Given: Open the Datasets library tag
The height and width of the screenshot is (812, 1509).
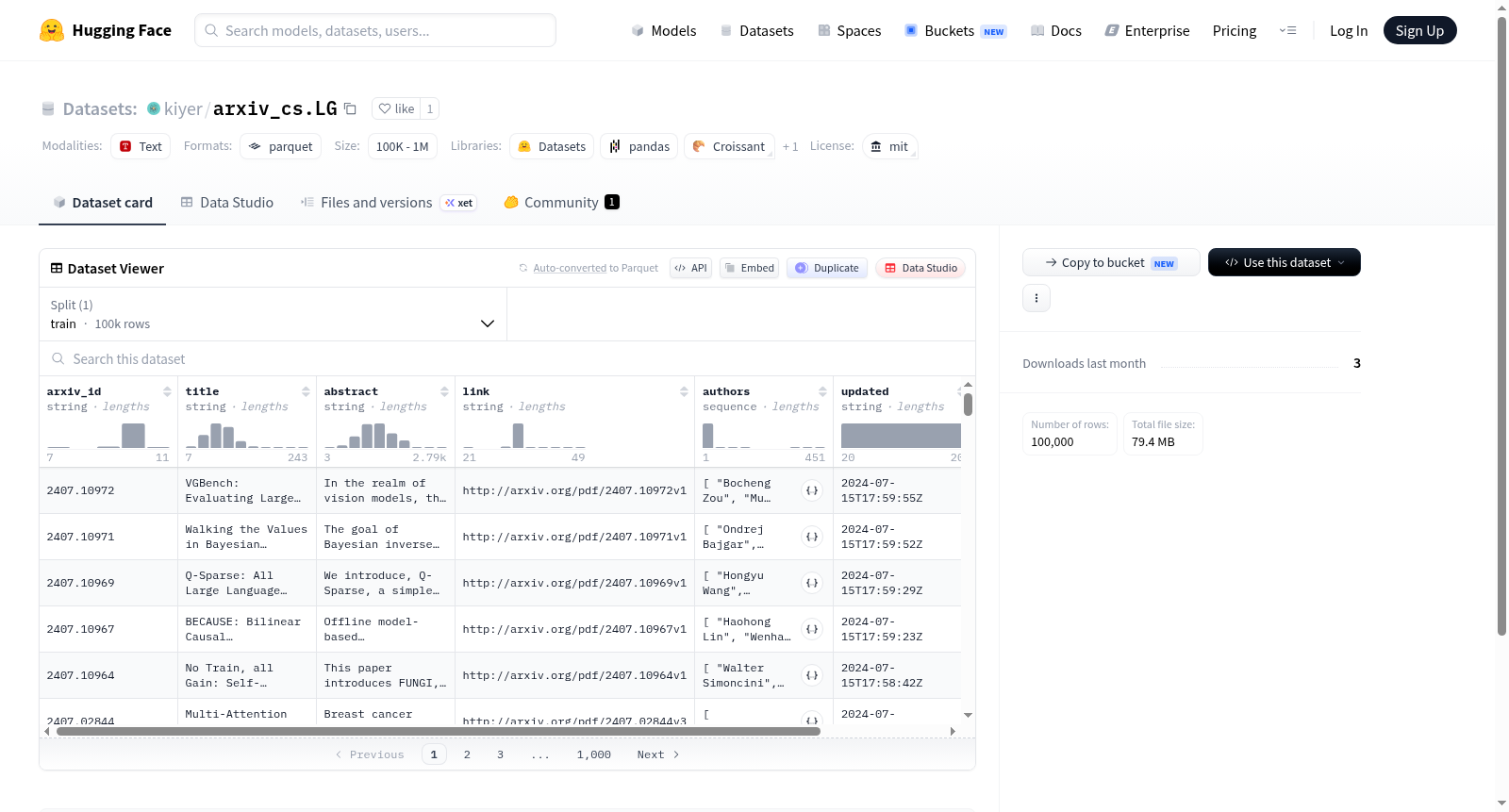Looking at the screenshot, I should [552, 146].
